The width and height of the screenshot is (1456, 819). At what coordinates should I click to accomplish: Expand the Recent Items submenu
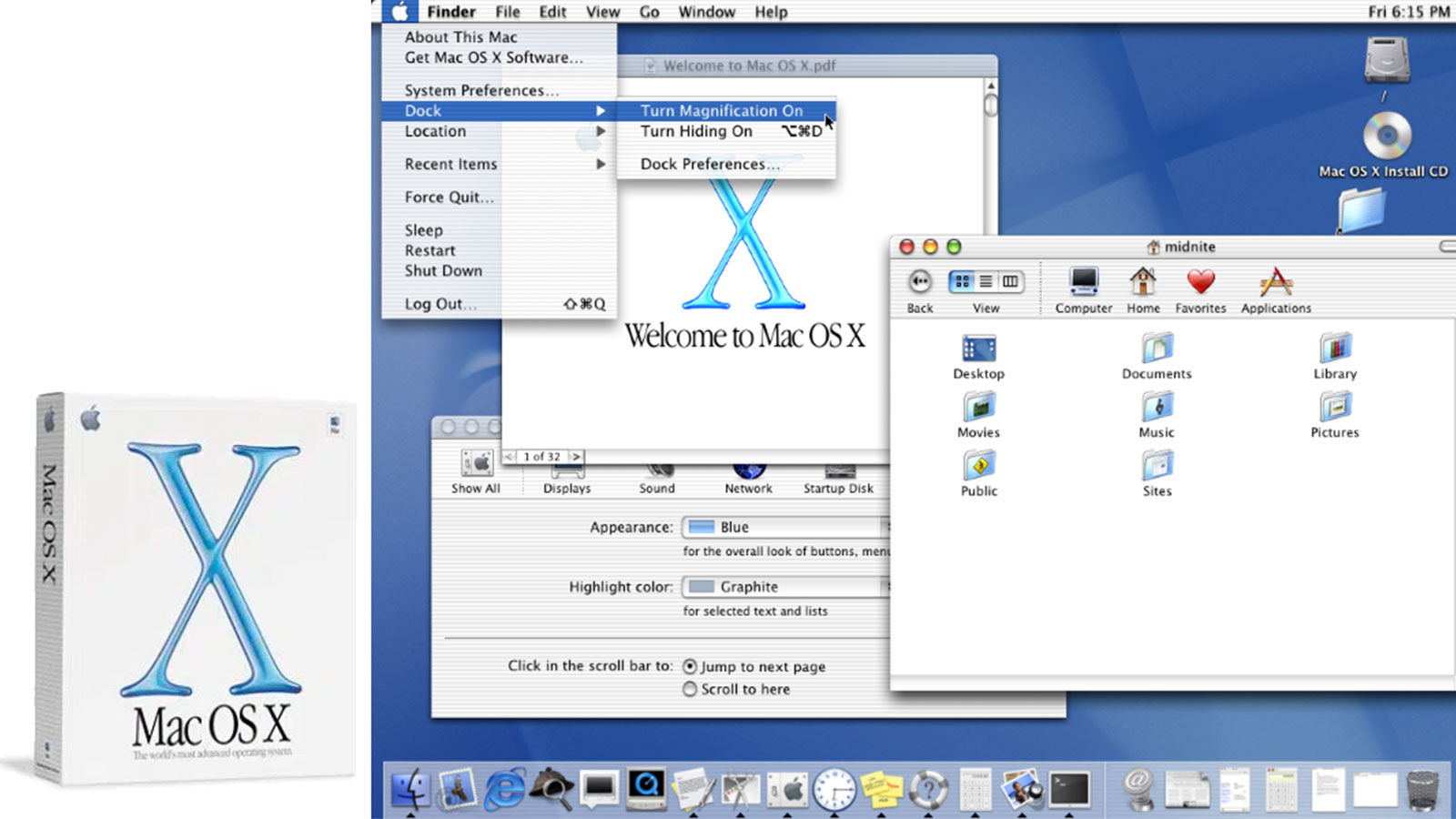(x=450, y=164)
